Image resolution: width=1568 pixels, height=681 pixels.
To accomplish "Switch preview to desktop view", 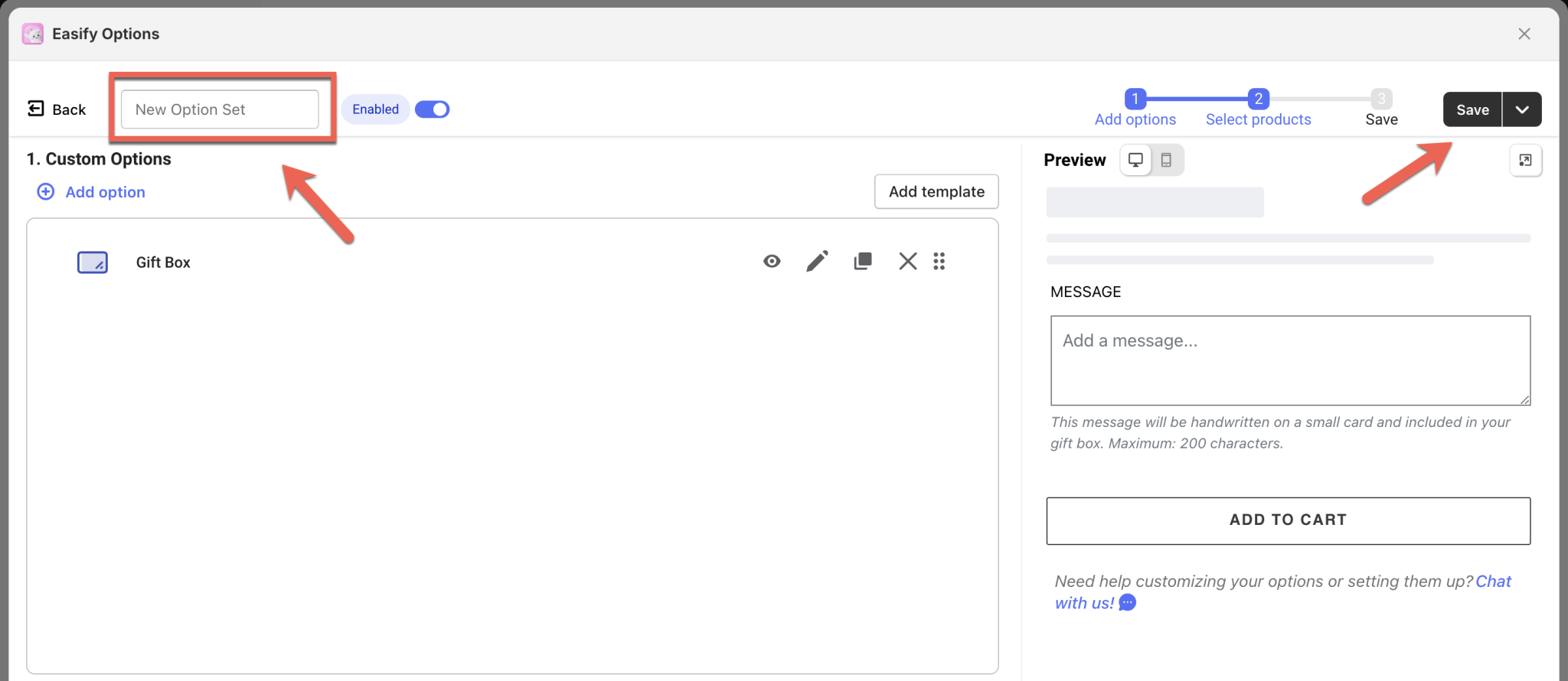I will pos(1136,160).
